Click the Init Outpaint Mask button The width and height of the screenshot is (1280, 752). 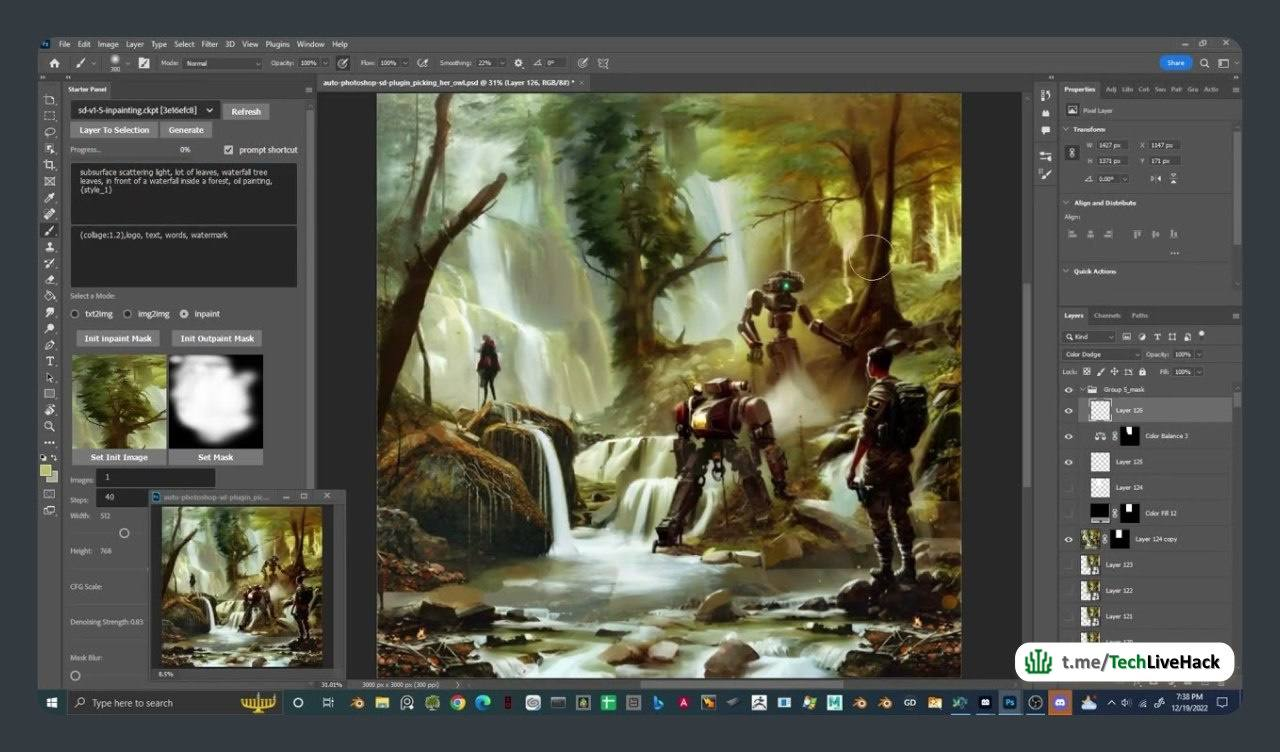217,338
